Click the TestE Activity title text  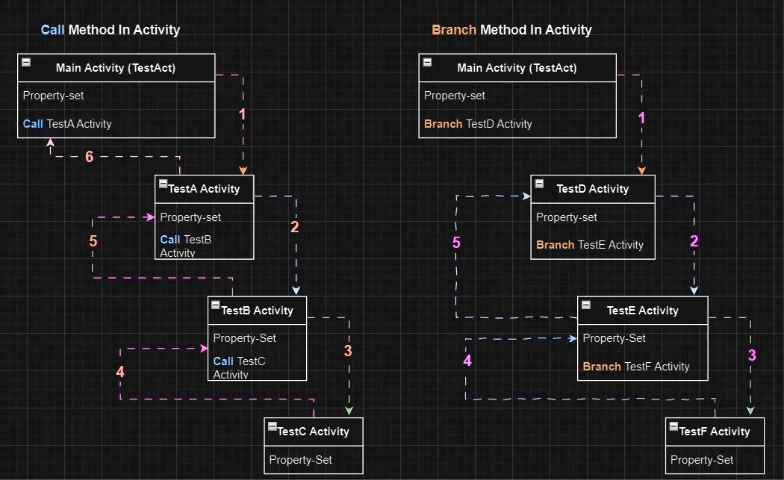(x=642, y=310)
